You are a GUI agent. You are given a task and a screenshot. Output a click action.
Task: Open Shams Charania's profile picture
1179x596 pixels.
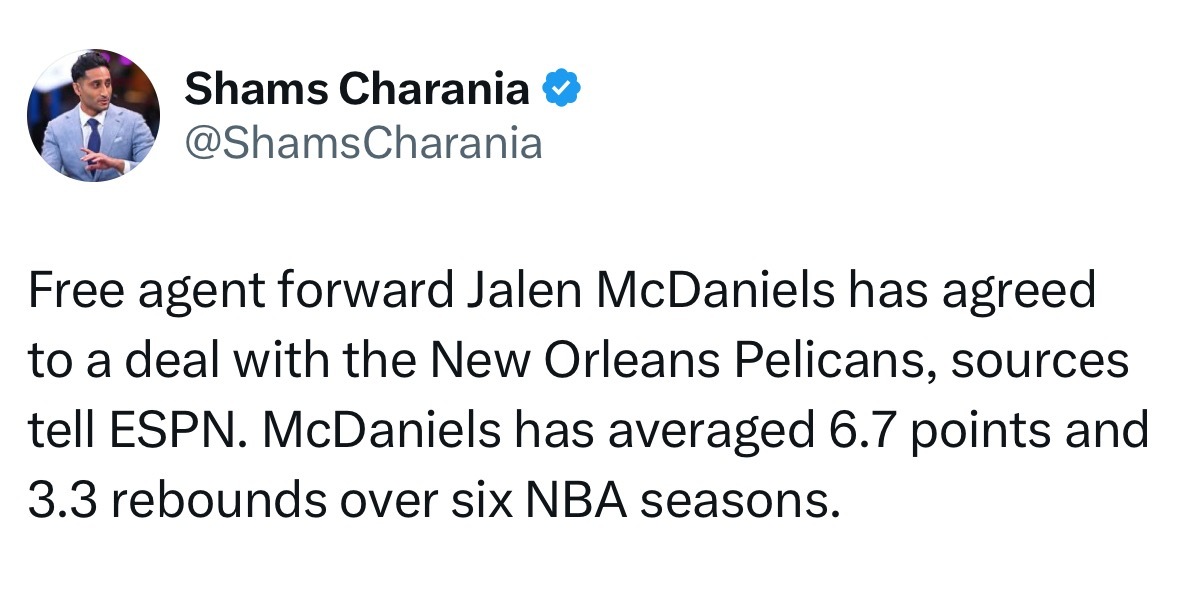(93, 115)
